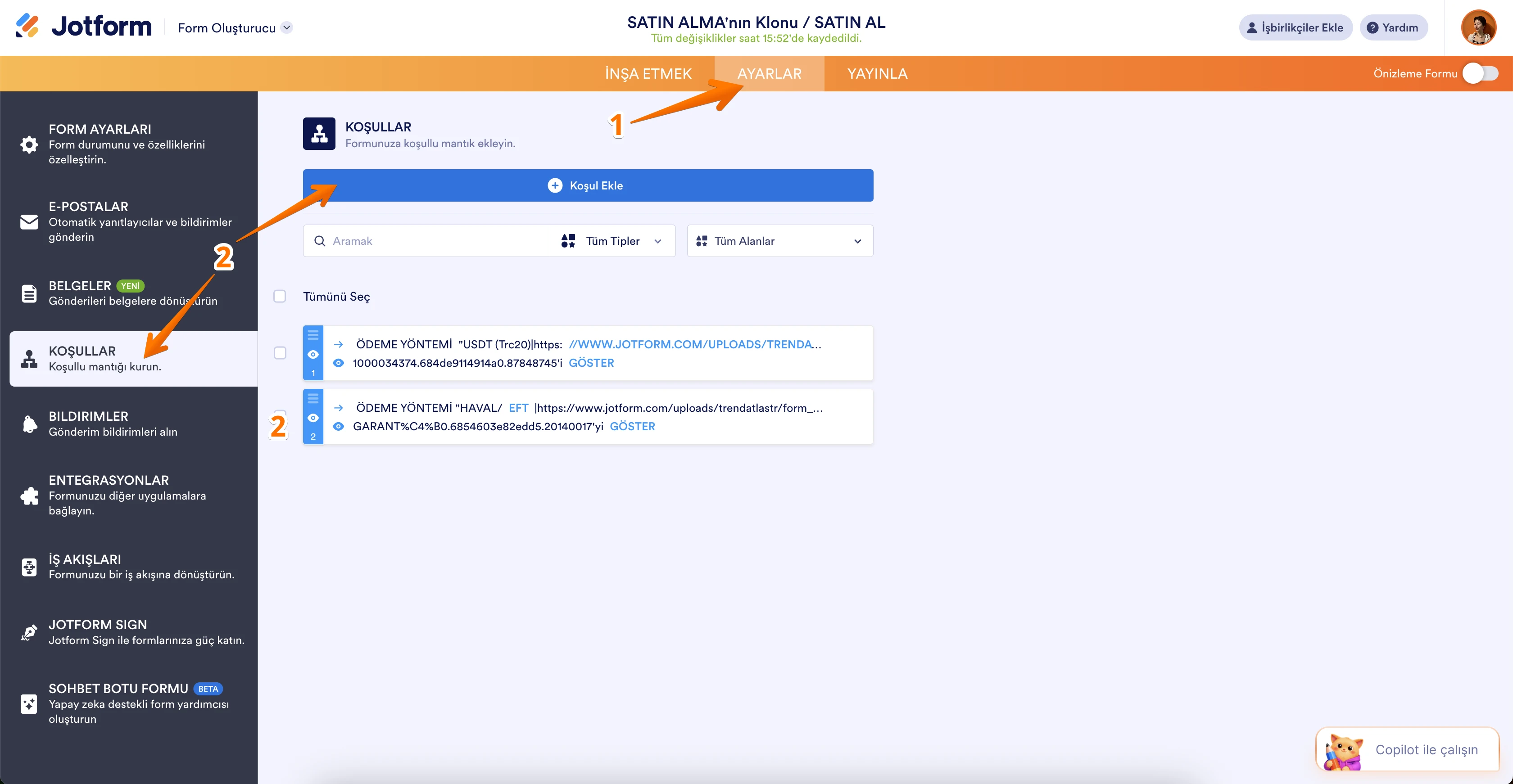
Task: Expand the Form Oluşturucu dropdown
Action: point(287,27)
